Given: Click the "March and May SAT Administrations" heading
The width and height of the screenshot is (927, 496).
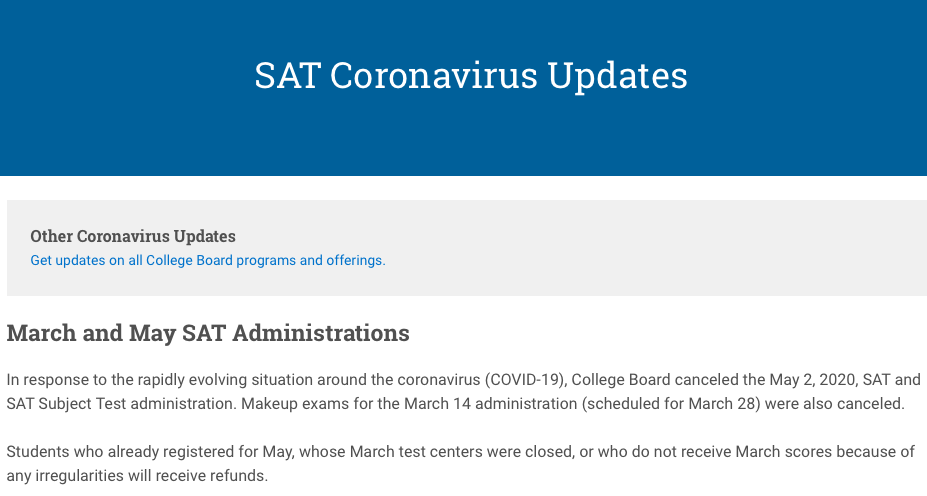Looking at the screenshot, I should pos(208,333).
